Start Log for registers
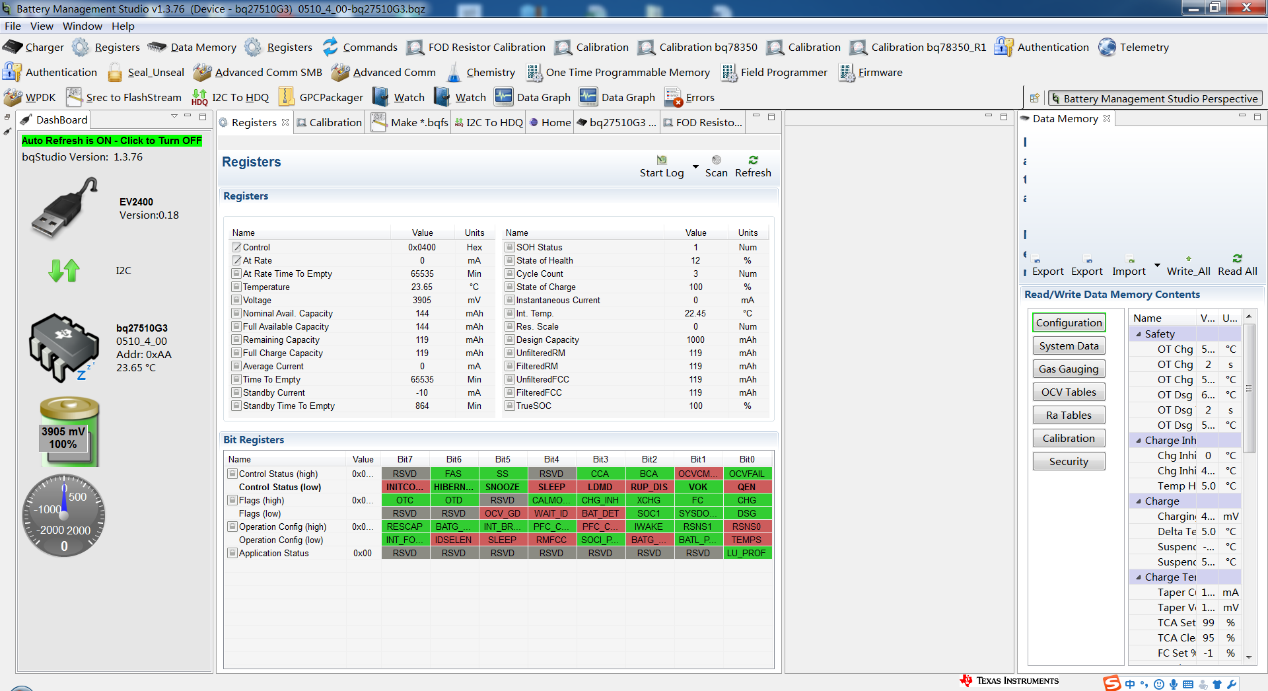Viewport: 1268px width, 691px height. tap(662, 166)
